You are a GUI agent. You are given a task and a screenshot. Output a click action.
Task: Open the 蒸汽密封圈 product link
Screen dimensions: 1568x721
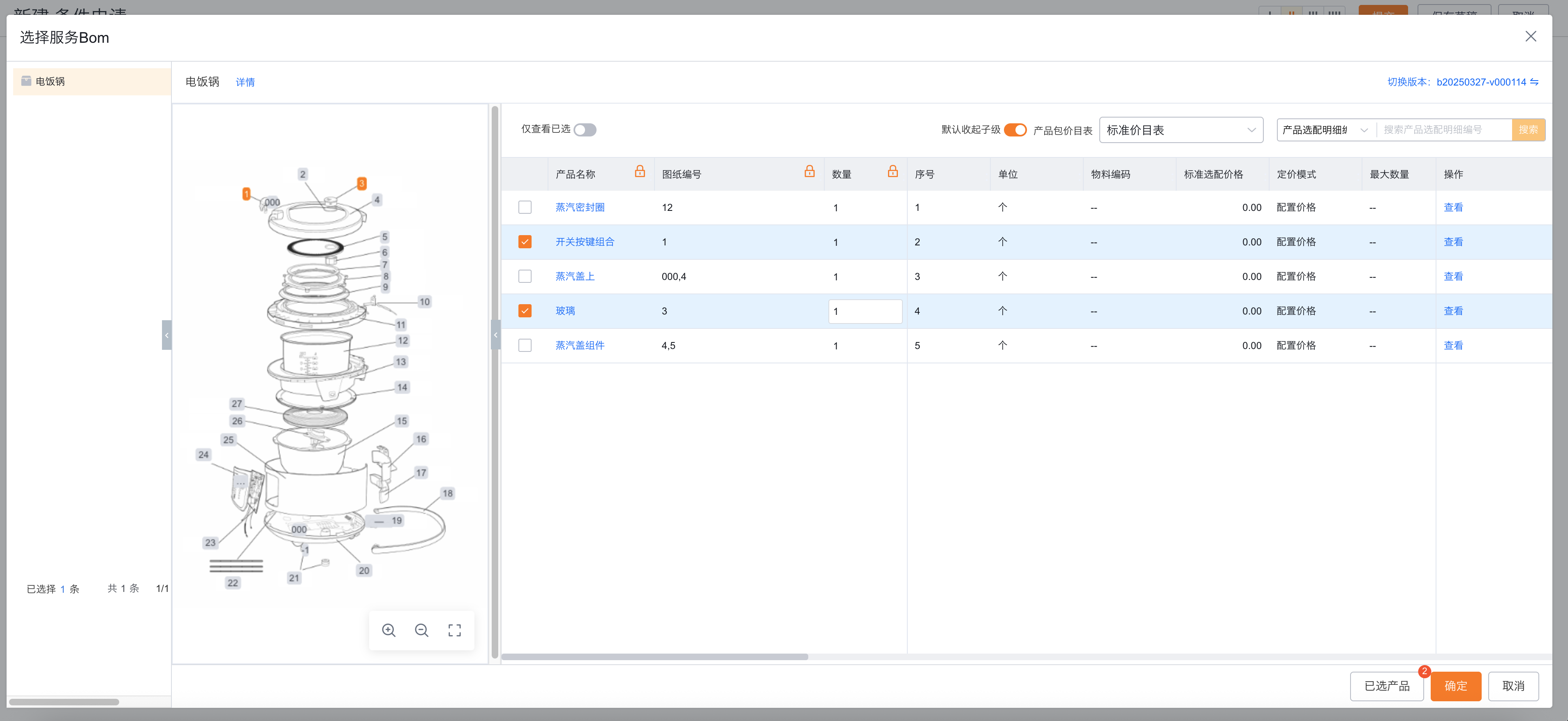coord(580,208)
